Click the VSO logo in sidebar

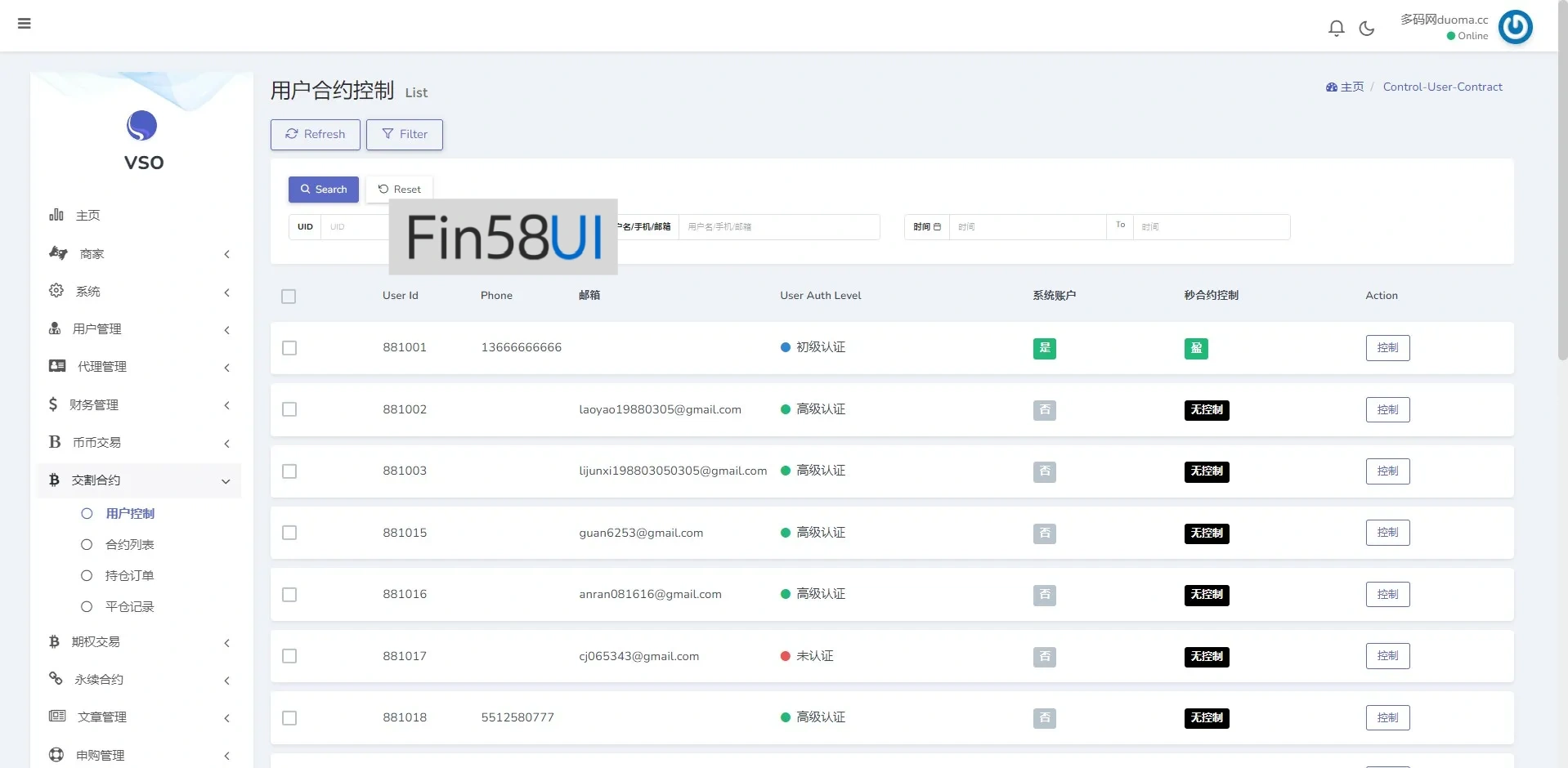point(142,127)
